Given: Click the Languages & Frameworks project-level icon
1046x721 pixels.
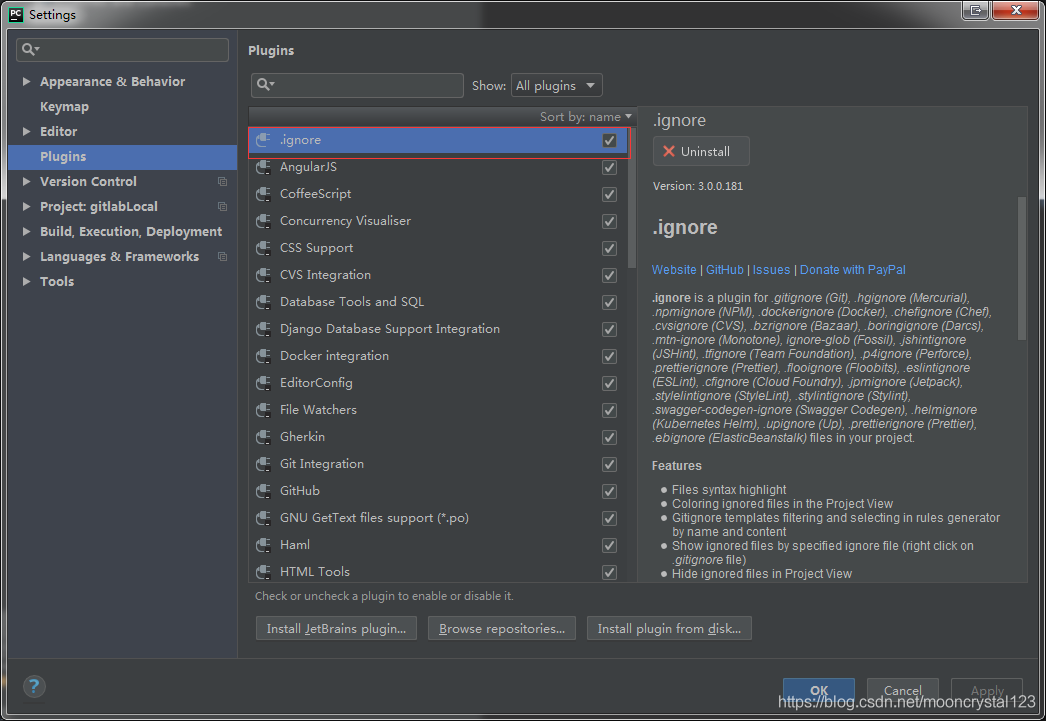Looking at the screenshot, I should coord(222,257).
